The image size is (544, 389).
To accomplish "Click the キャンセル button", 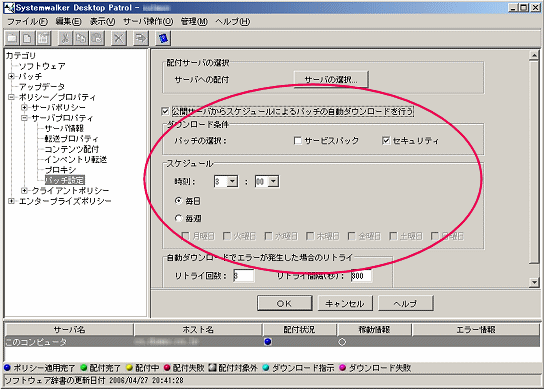I will 345,303.
